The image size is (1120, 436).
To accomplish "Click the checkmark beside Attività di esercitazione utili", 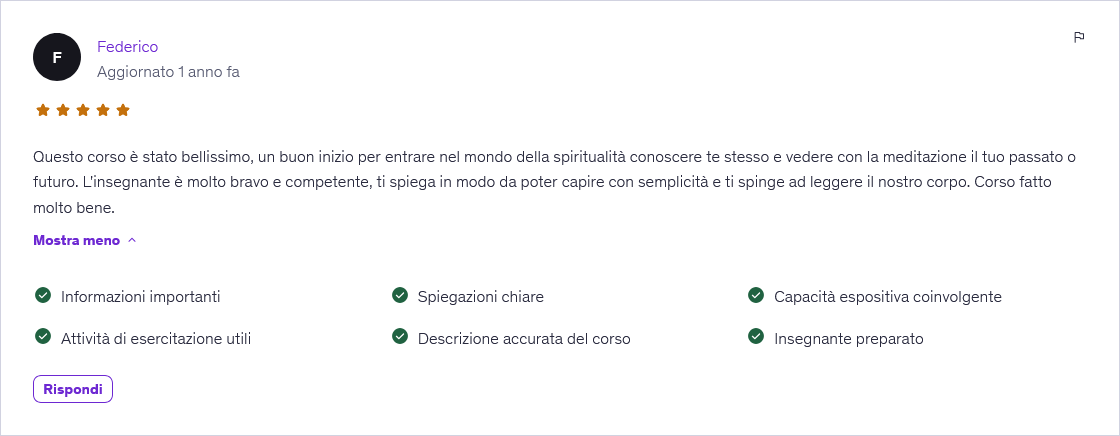I will pos(43,337).
